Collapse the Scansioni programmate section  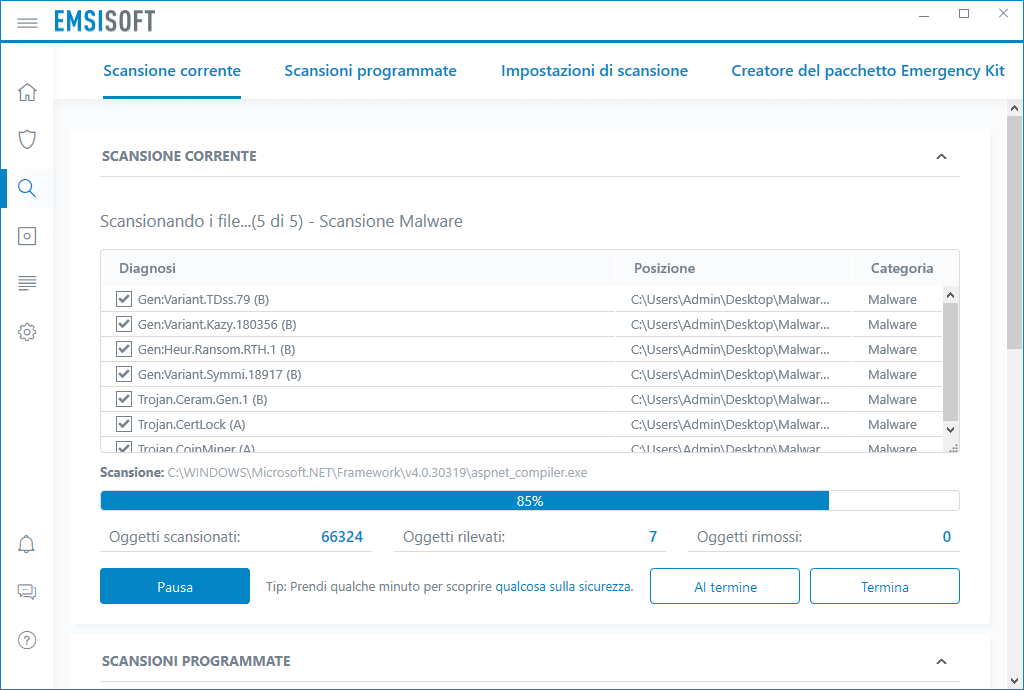tap(941, 661)
